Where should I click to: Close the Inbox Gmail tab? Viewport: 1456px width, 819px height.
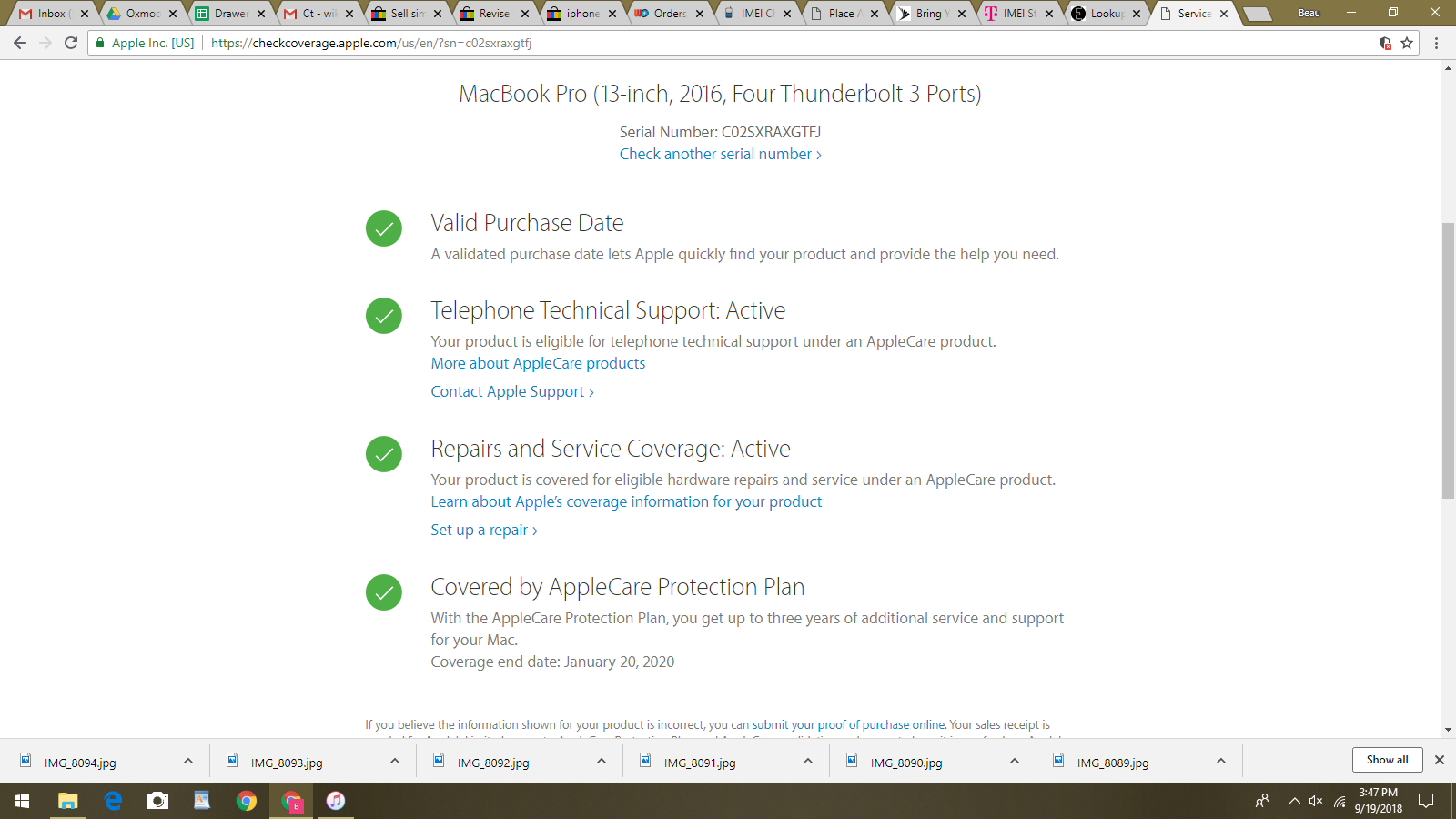click(x=85, y=14)
